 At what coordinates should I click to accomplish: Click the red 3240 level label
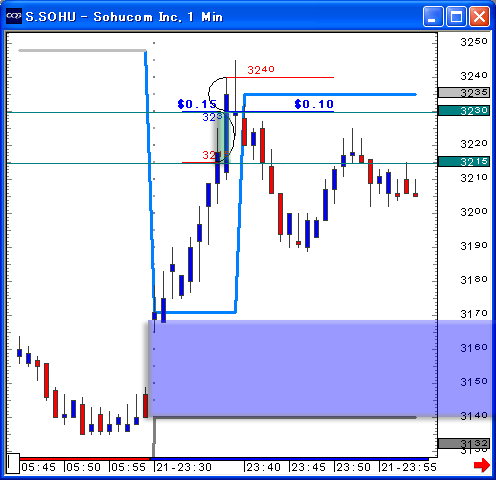click(261, 70)
